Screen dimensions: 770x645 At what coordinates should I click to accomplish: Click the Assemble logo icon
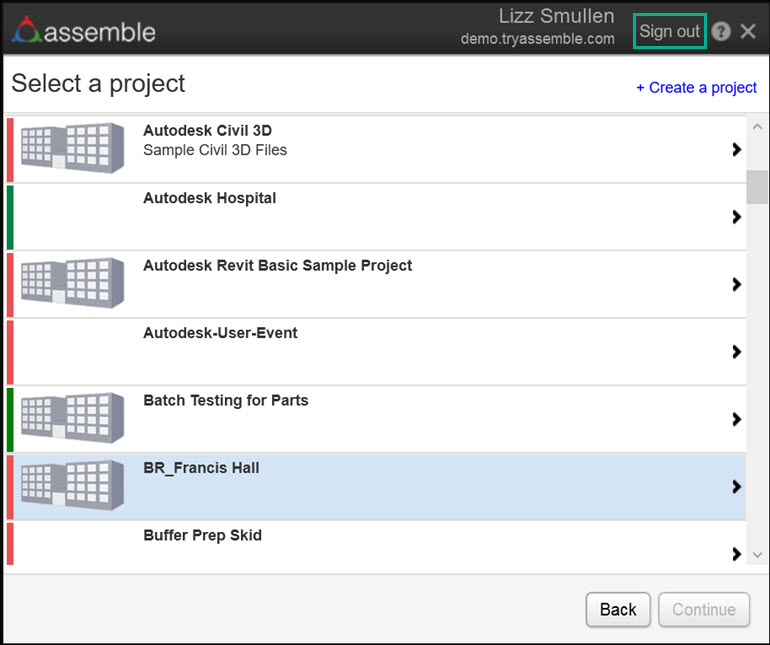click(26, 31)
